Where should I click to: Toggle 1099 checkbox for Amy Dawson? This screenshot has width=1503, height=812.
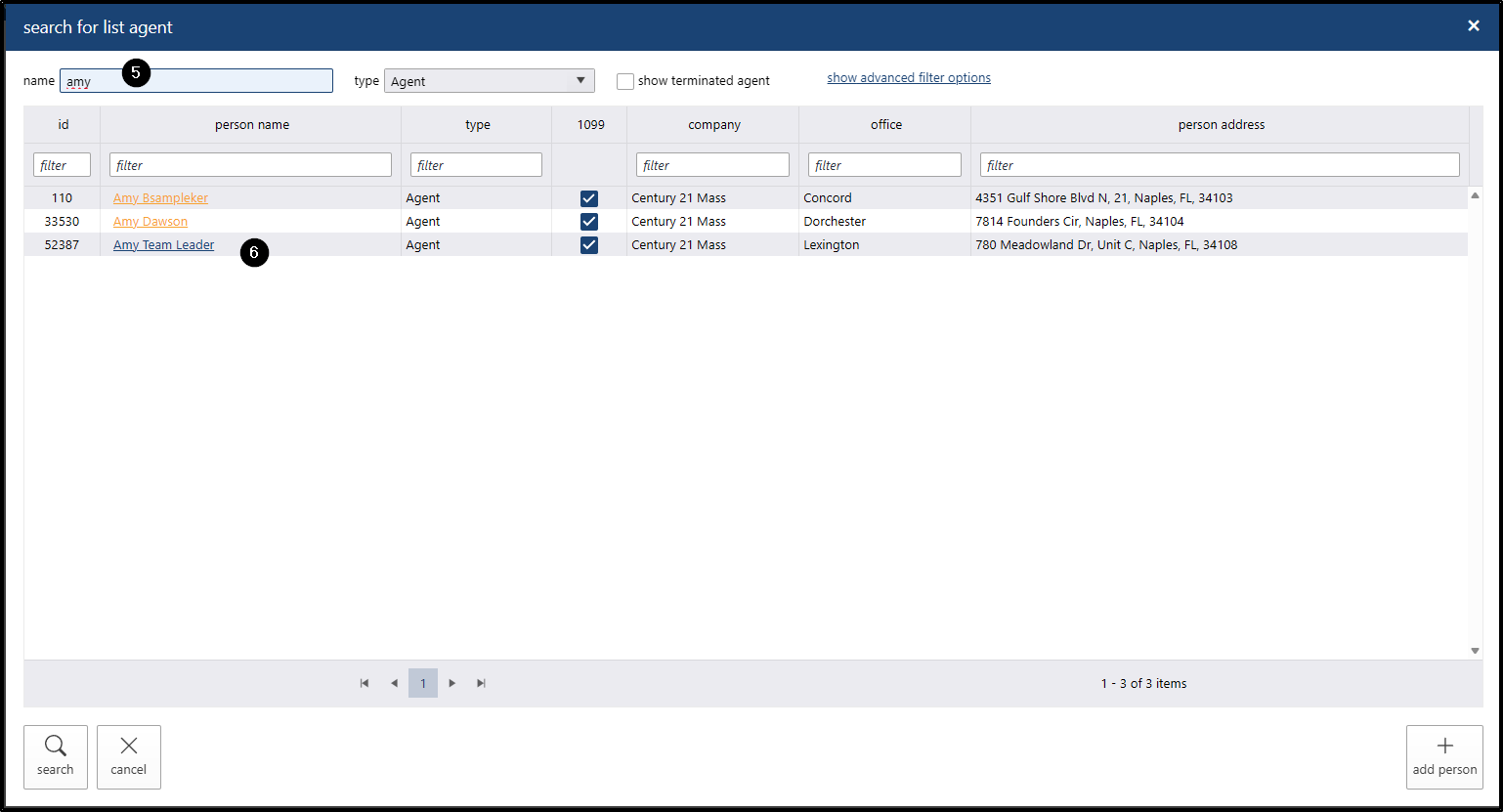click(x=589, y=222)
